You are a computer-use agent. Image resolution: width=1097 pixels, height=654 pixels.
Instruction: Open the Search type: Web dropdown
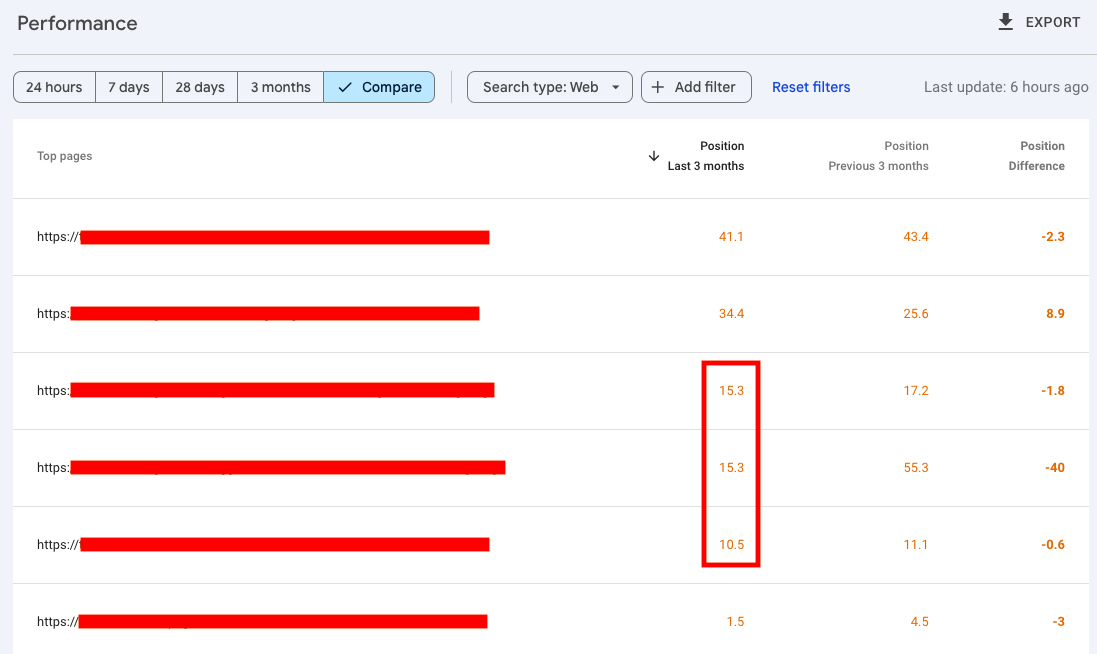pos(549,87)
